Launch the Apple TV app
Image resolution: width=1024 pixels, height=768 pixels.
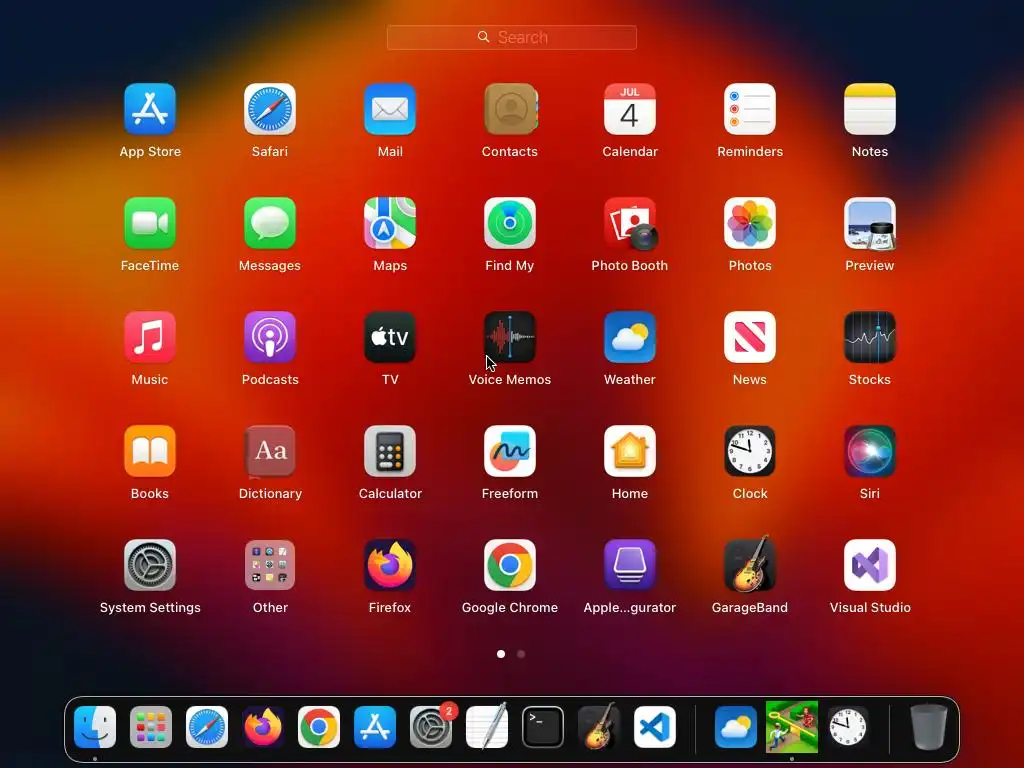click(390, 337)
